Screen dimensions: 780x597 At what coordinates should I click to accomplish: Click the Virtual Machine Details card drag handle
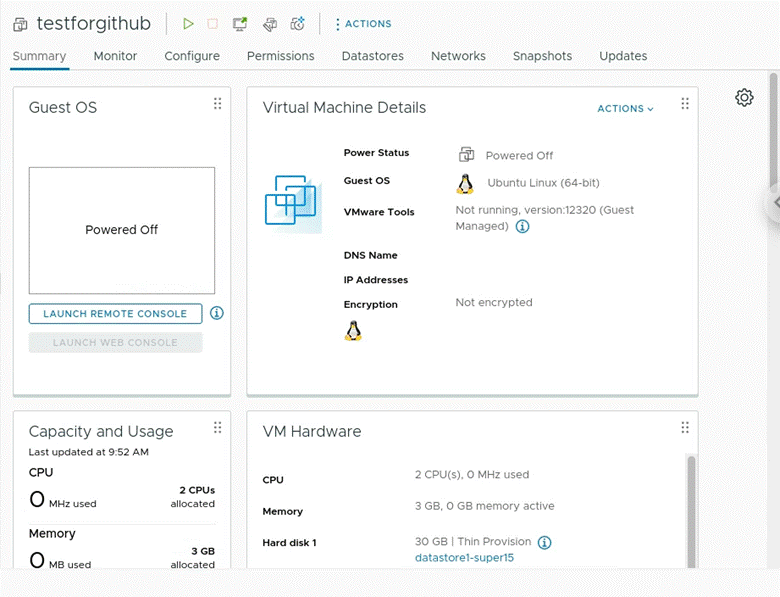coord(685,103)
